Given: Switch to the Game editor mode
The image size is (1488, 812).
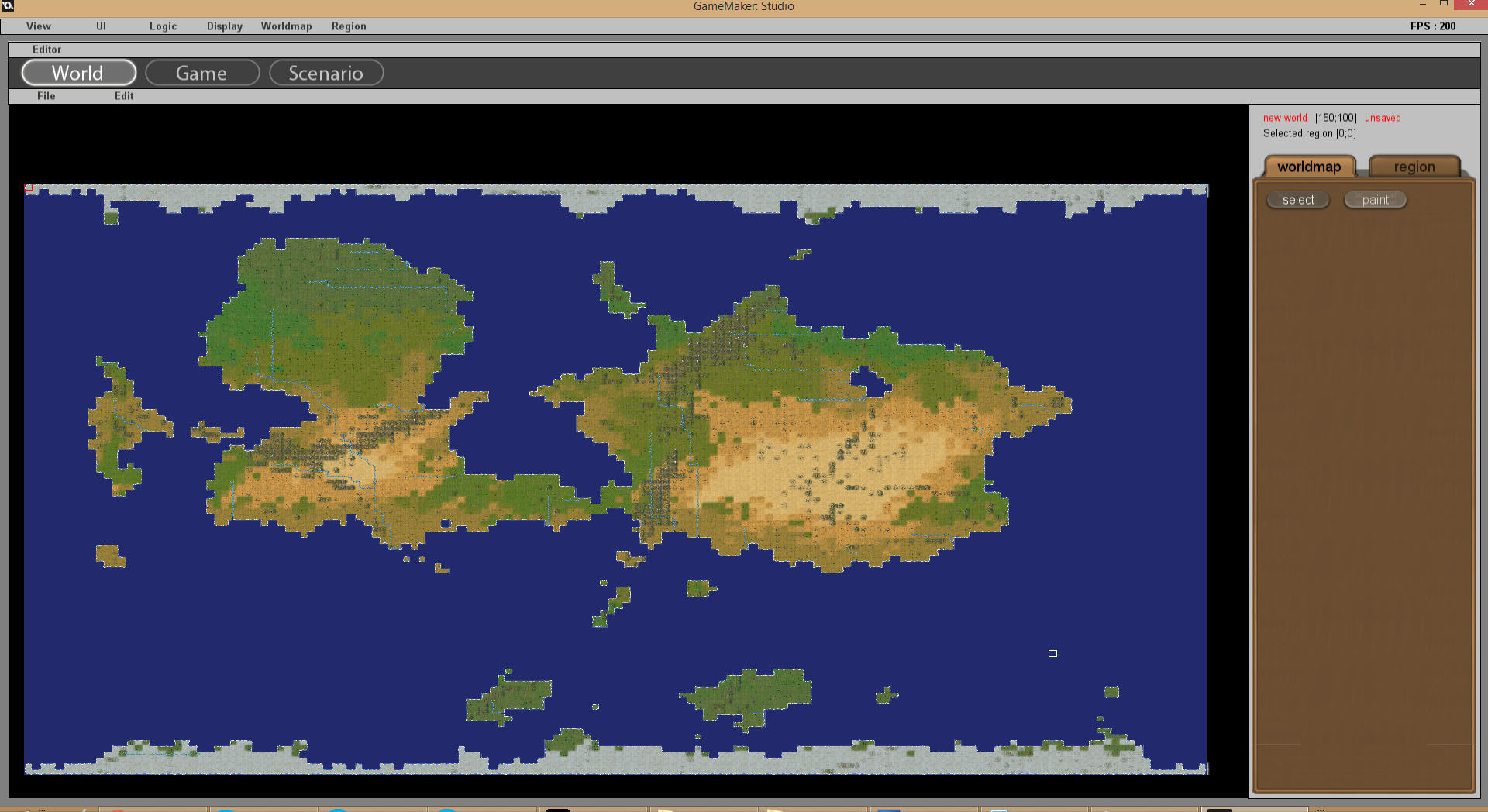Looking at the screenshot, I should pos(202,73).
